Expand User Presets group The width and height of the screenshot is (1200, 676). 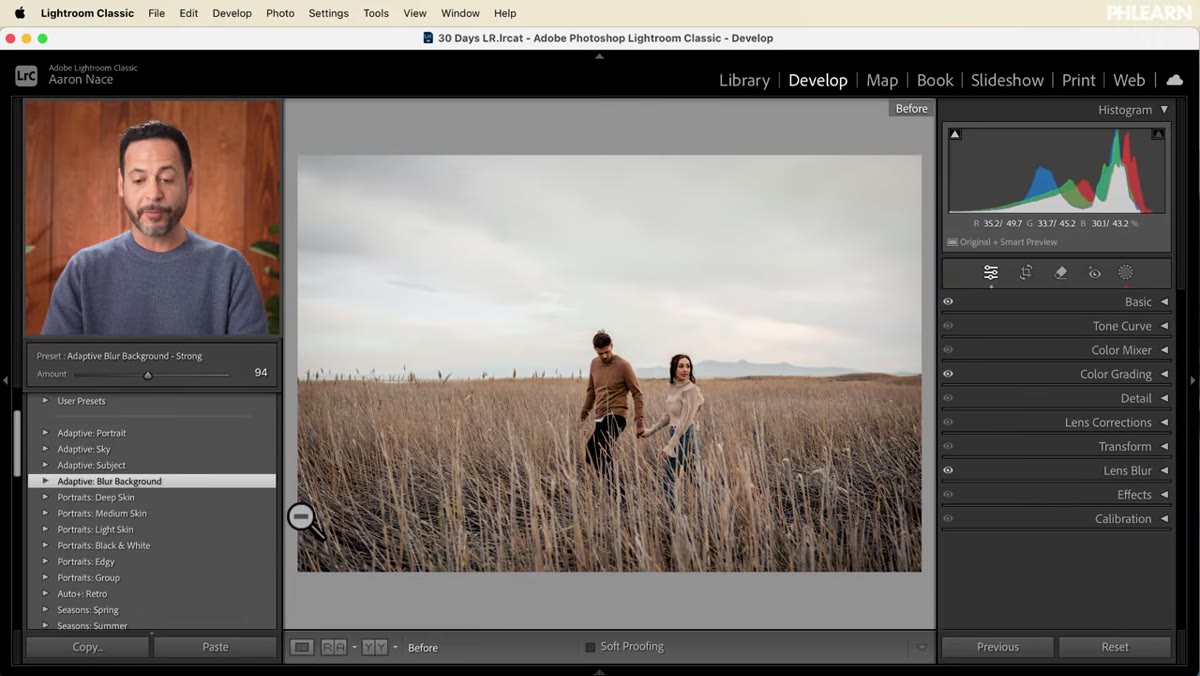pos(45,401)
